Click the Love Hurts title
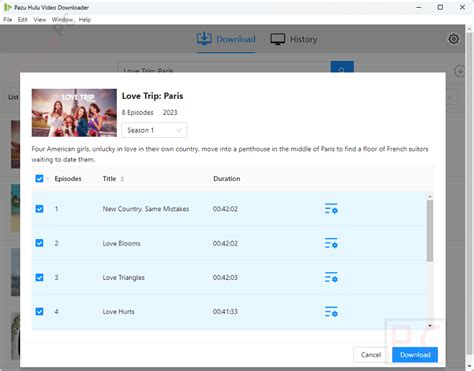 click(118, 312)
